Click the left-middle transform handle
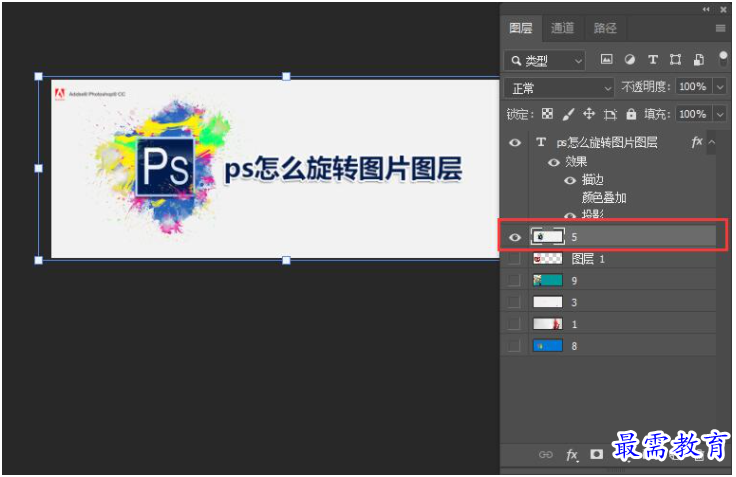This screenshot has height=477, width=736. click(38, 168)
